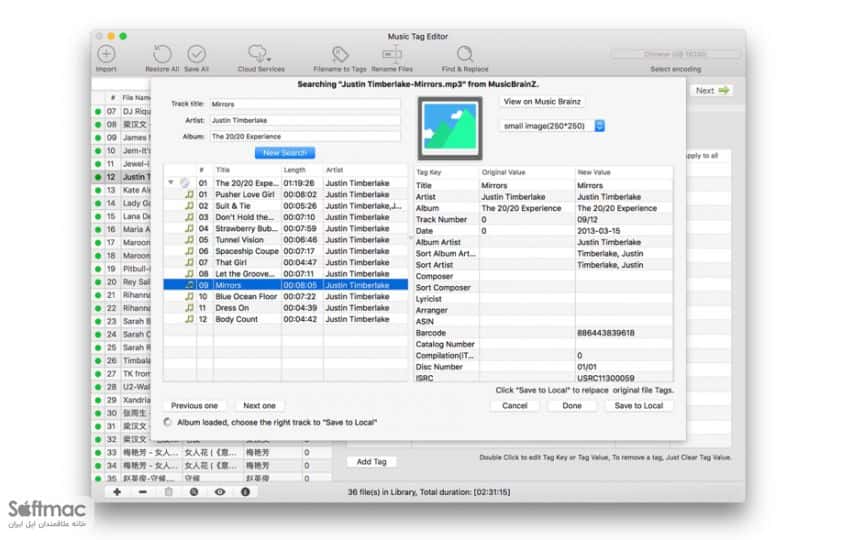Image resolution: width=864 pixels, height=540 pixels.
Task: Collapse the 20/20 Experience album tree row
Action: pos(171,182)
